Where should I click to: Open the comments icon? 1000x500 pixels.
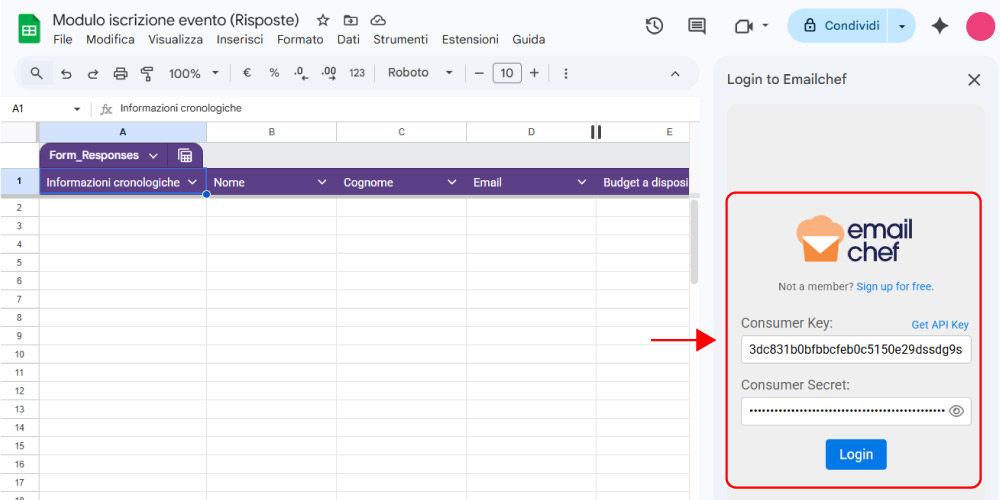click(x=697, y=26)
